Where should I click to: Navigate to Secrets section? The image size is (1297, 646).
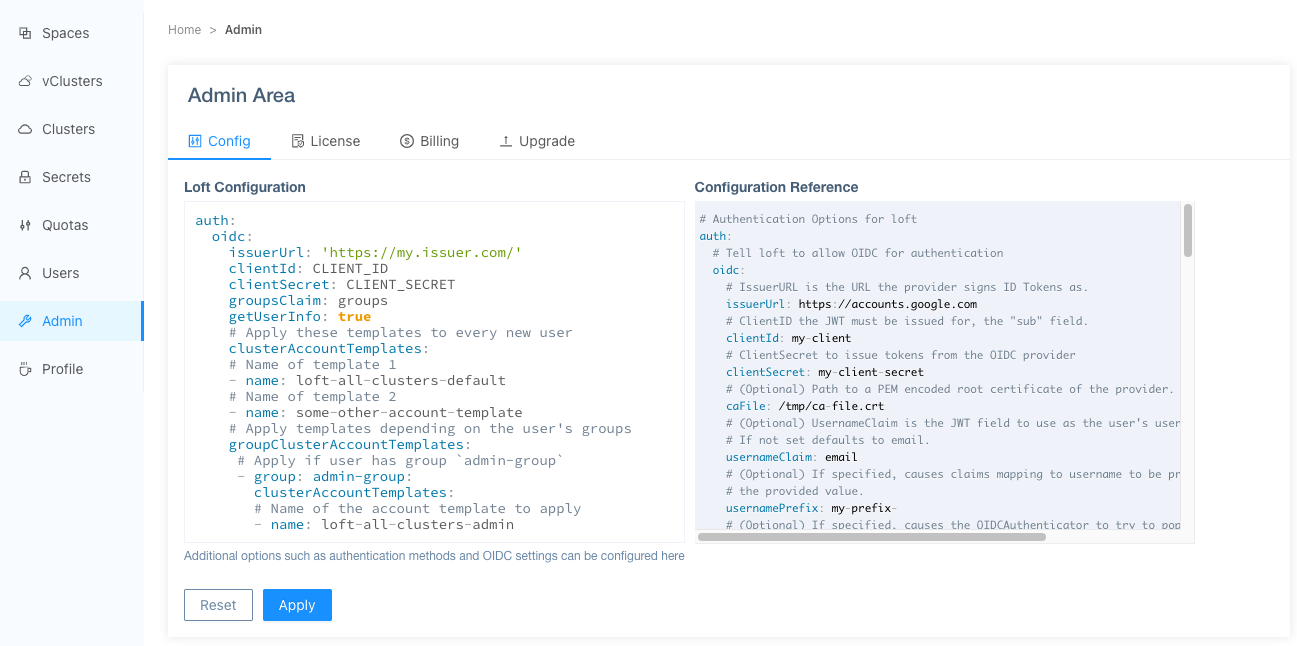(x=71, y=177)
